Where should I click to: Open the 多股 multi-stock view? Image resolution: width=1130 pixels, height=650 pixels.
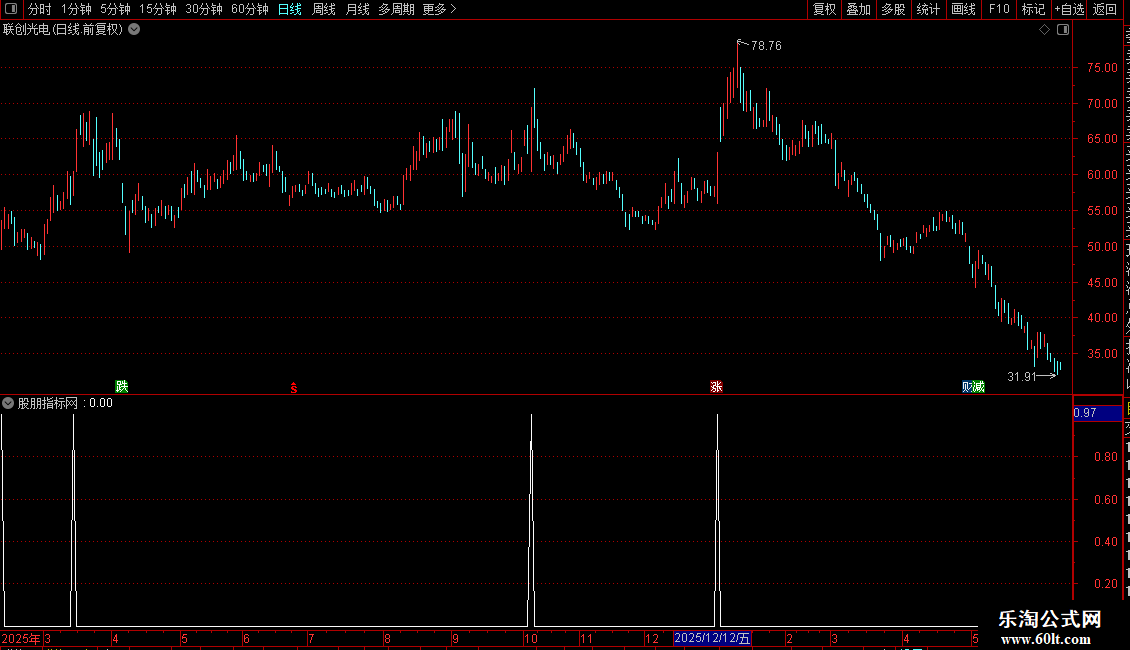pos(894,9)
